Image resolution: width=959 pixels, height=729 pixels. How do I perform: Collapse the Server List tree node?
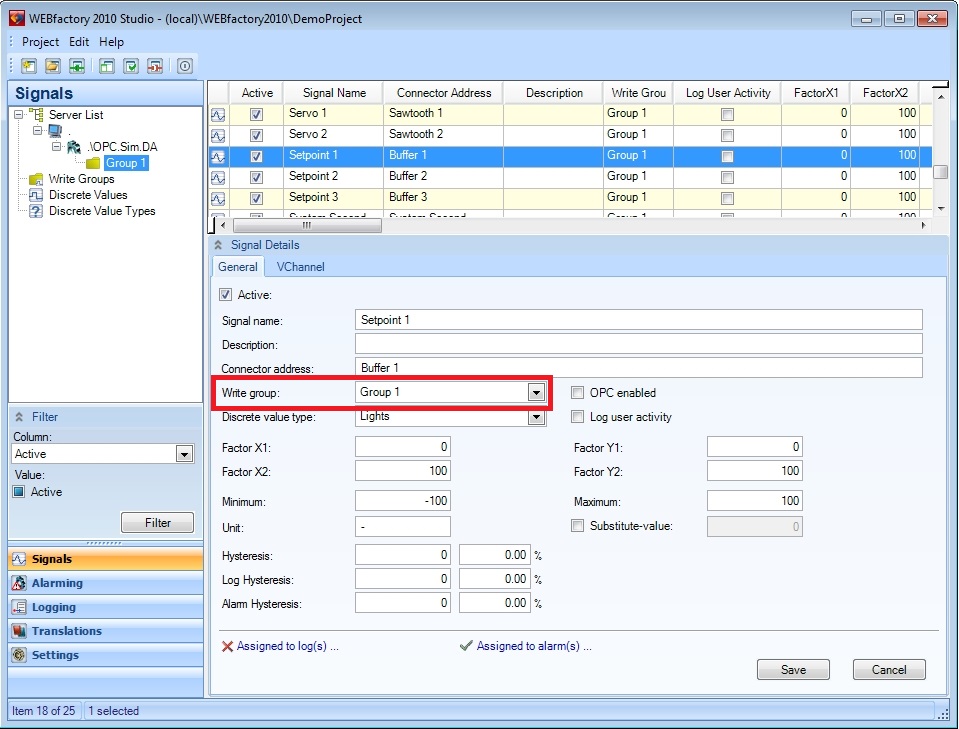[x=19, y=115]
